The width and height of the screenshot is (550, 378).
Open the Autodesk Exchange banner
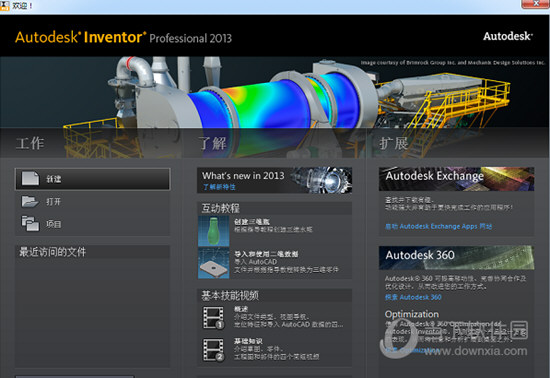click(456, 179)
